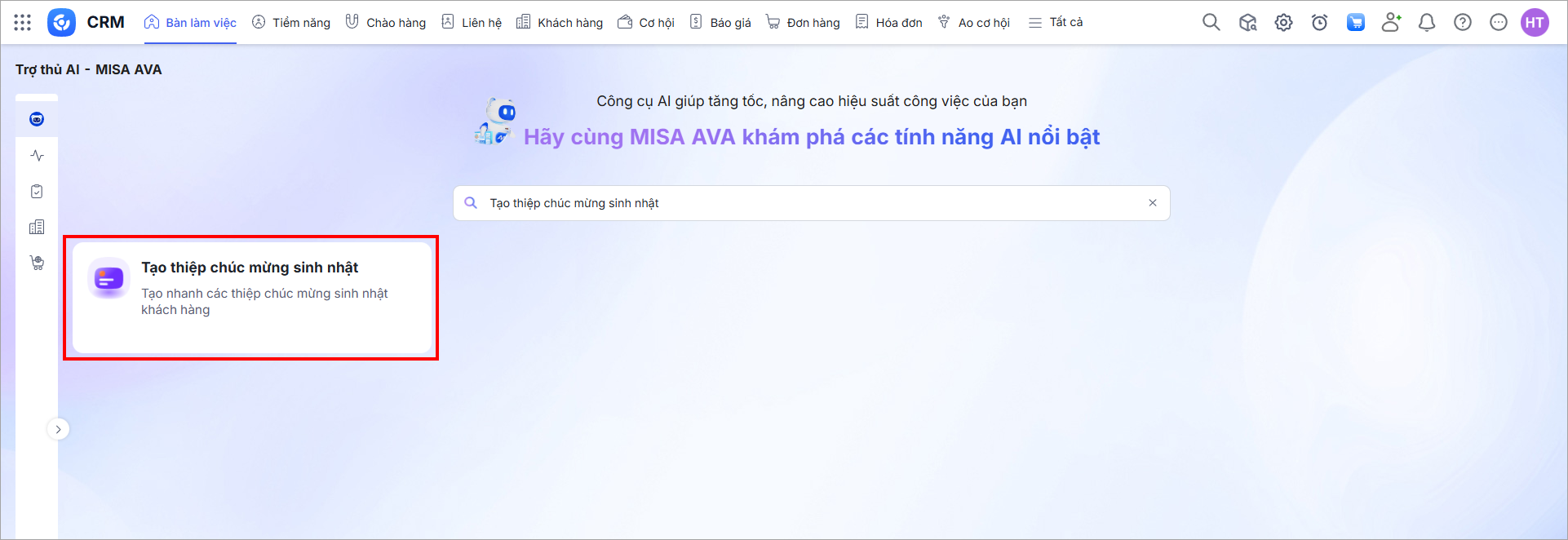
Task: Open the clipboard task sidebar icon
Action: coord(37,191)
